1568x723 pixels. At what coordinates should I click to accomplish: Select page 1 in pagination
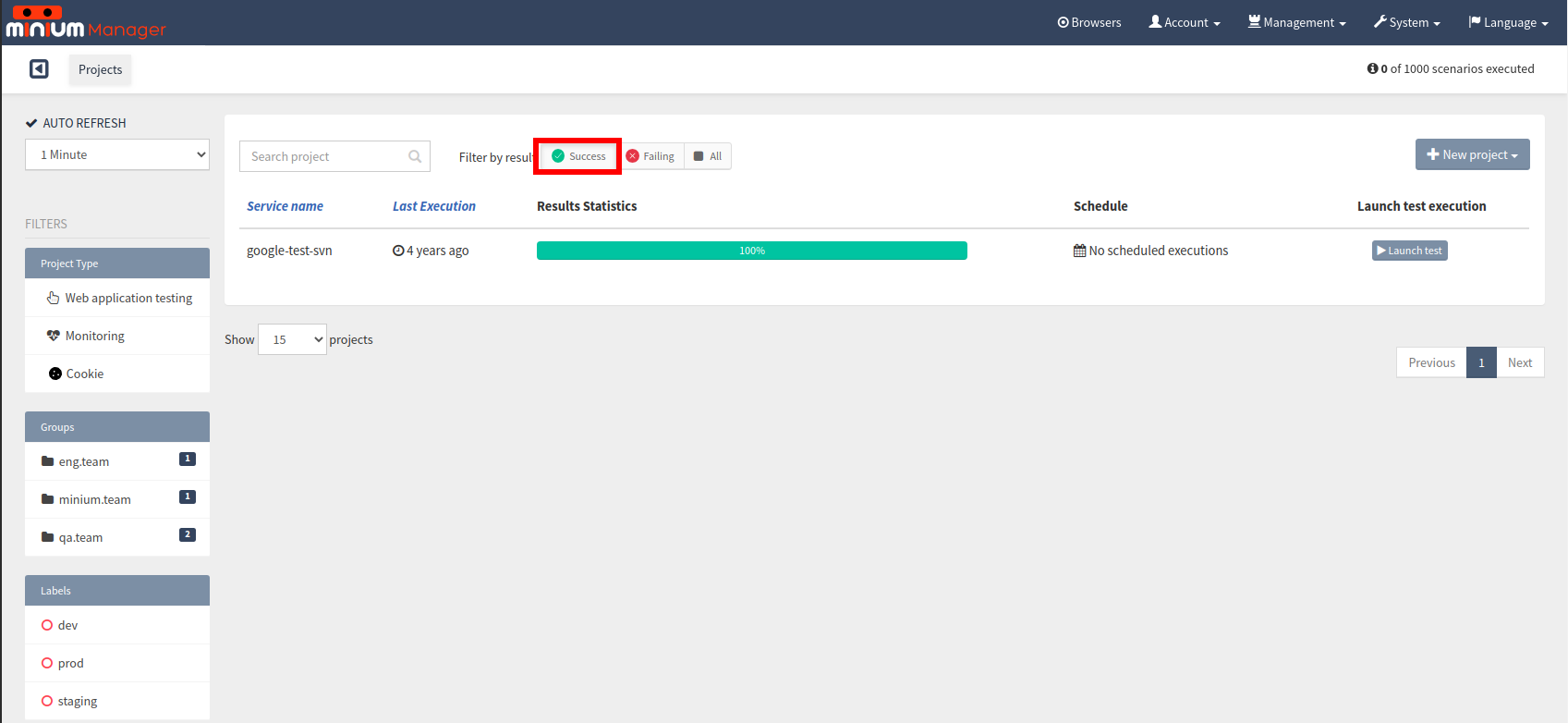pos(1481,362)
